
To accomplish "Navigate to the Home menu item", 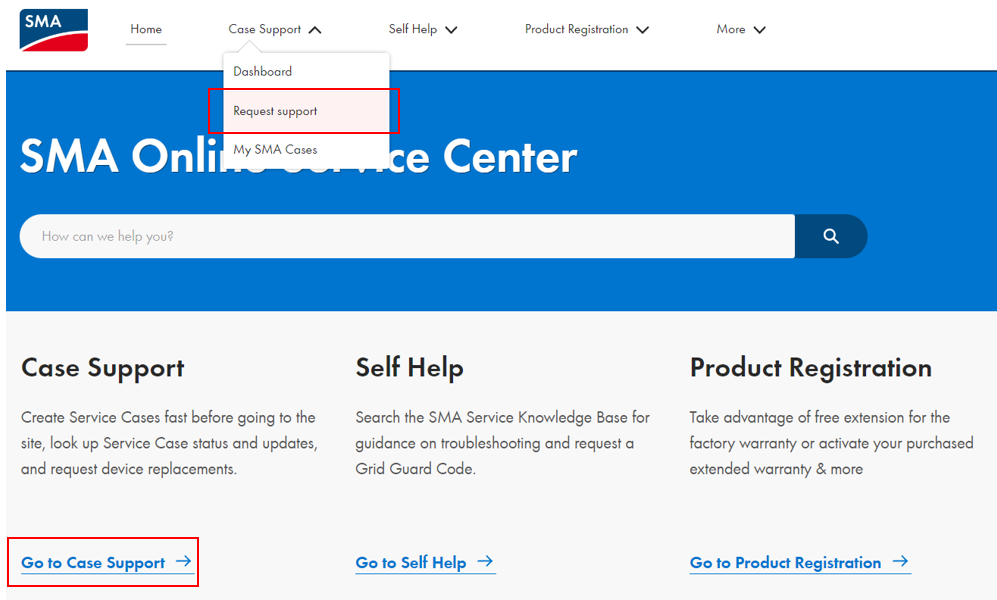I will (146, 29).
